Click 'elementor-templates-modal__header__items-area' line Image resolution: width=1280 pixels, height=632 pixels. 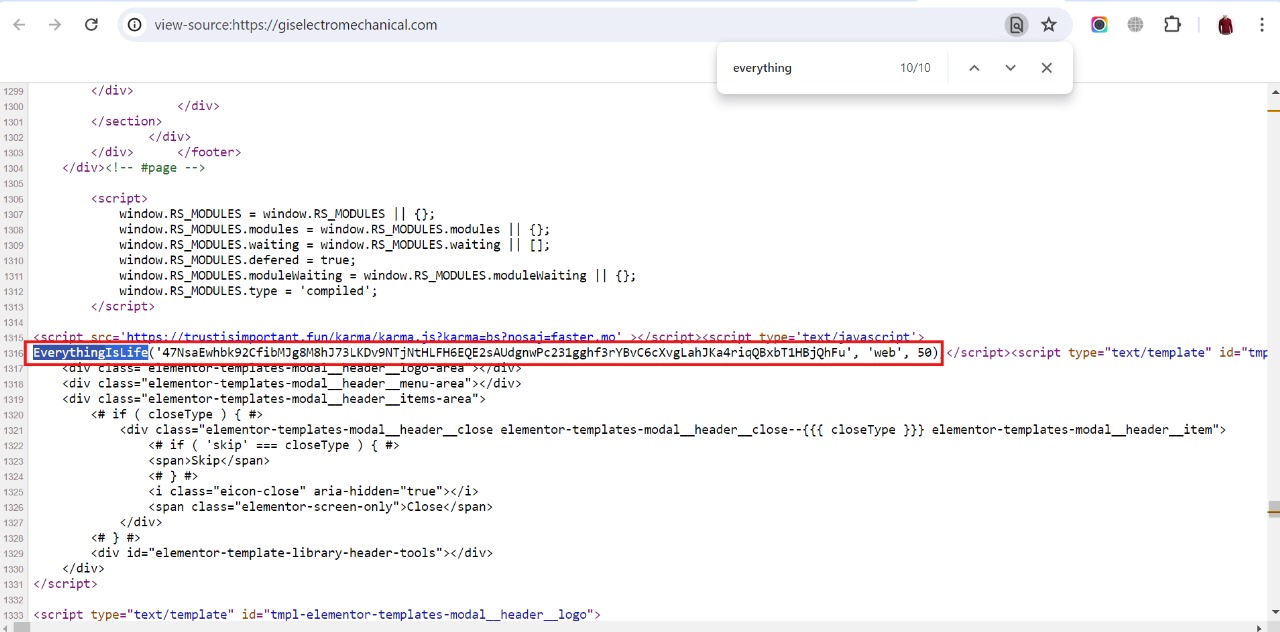273,399
